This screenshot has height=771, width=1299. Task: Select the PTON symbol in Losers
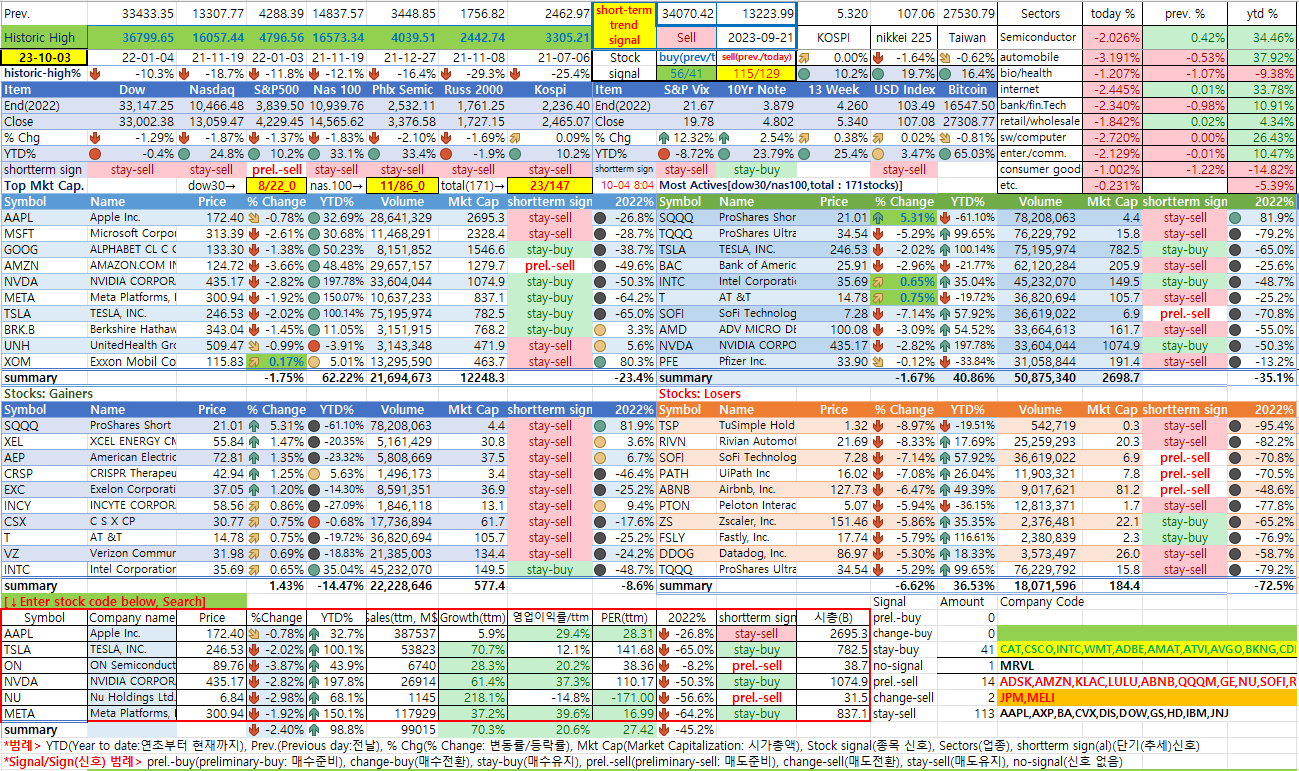click(x=687, y=505)
